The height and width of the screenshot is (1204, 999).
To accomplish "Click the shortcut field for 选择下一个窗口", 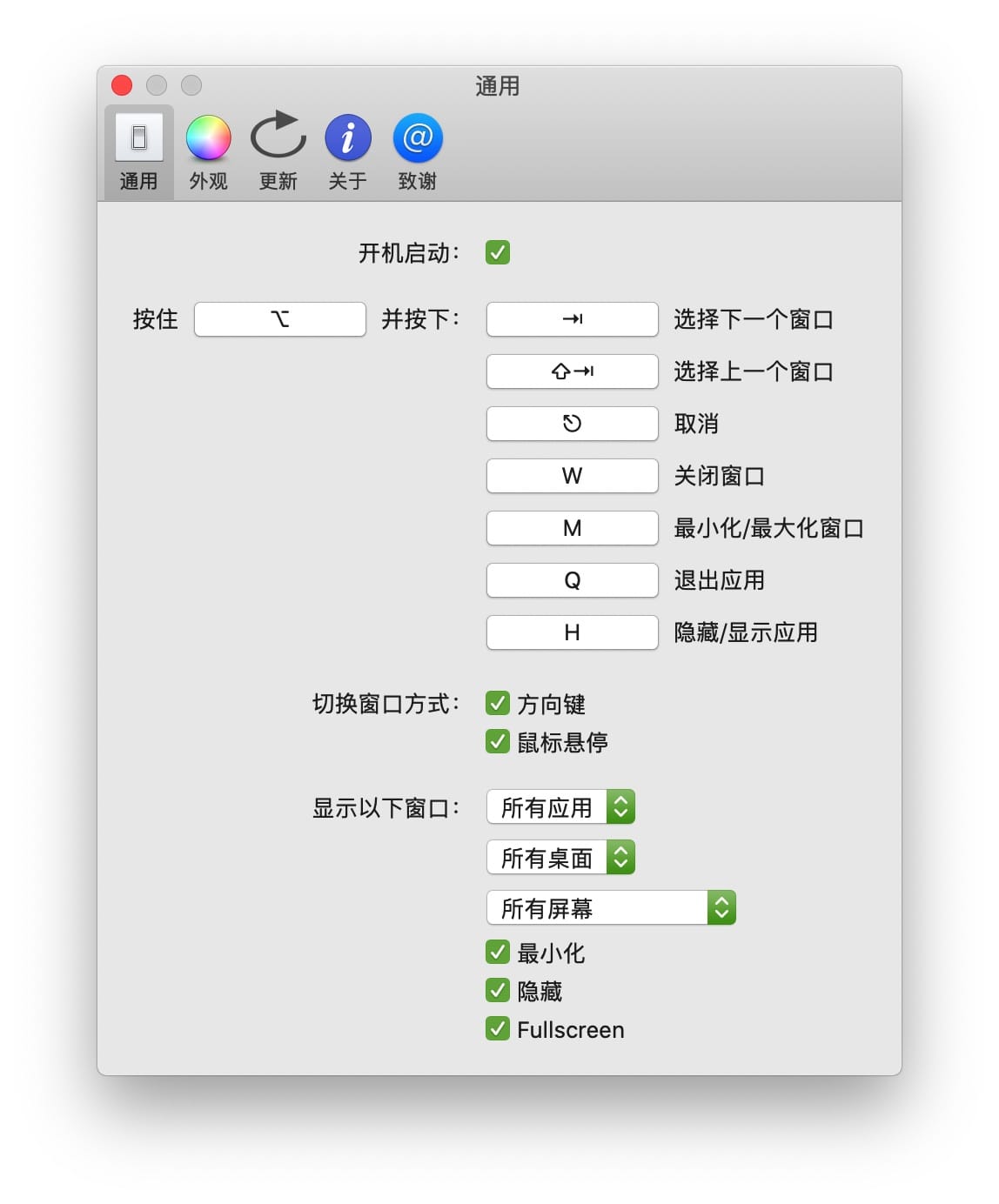I will [x=572, y=319].
